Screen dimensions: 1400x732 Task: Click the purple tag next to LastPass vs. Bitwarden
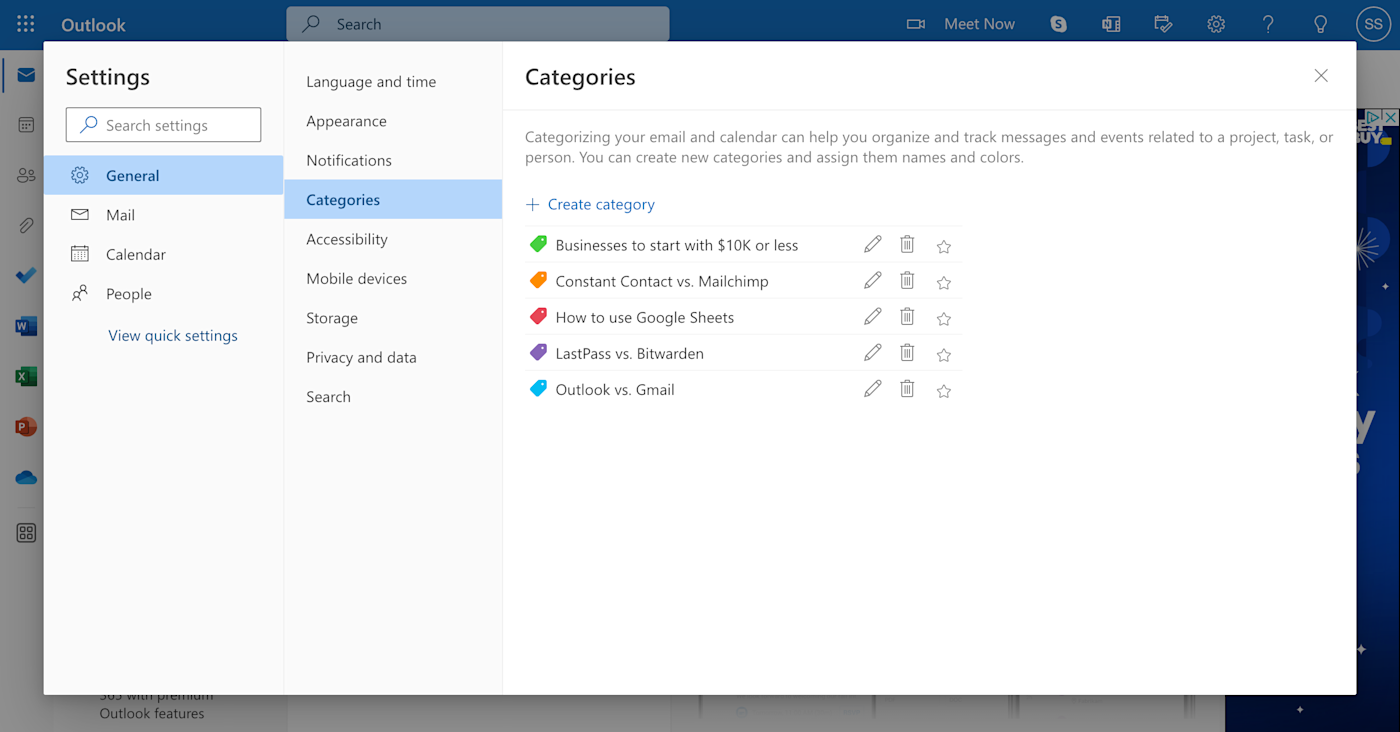point(538,352)
